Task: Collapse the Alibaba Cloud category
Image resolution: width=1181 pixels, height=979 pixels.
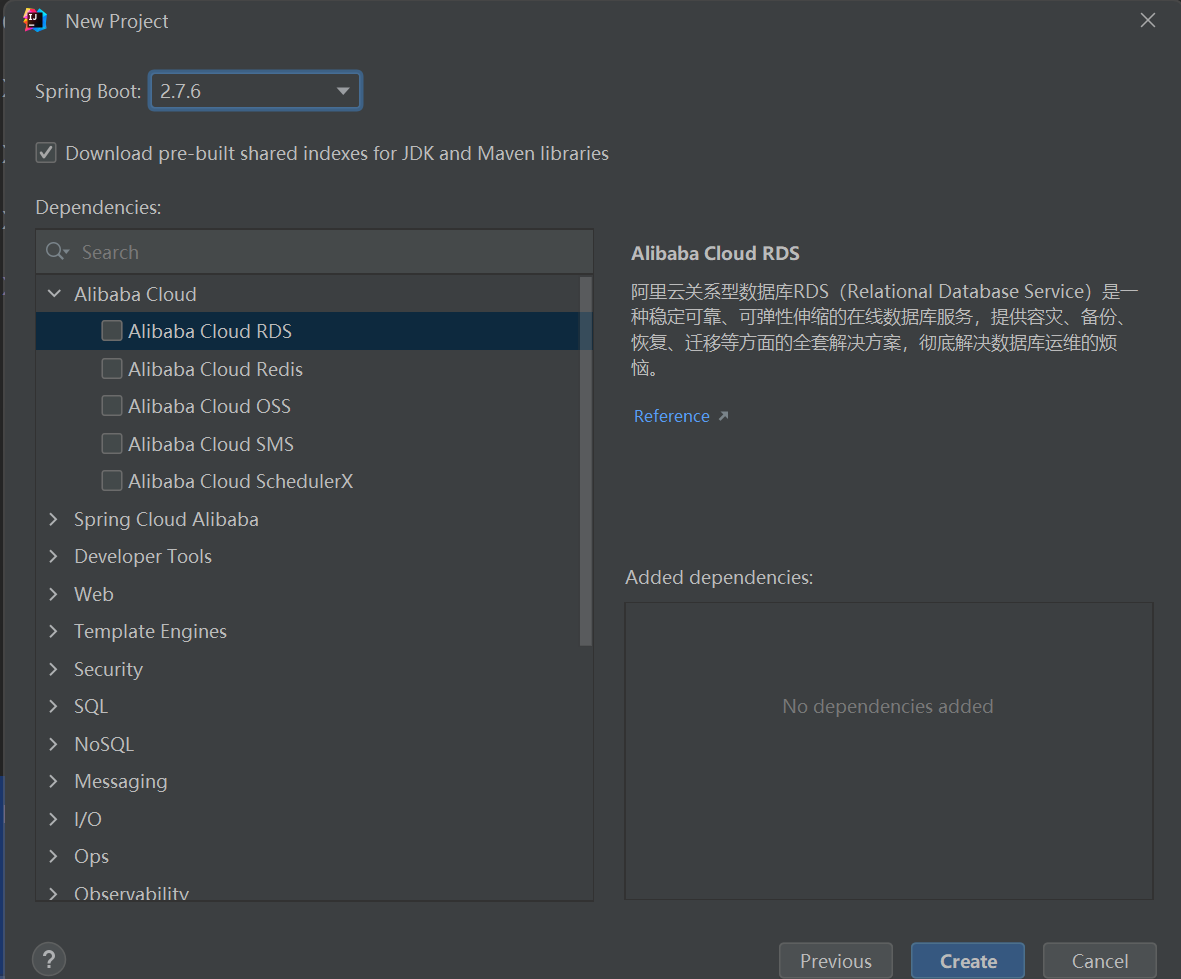Action: [x=54, y=294]
